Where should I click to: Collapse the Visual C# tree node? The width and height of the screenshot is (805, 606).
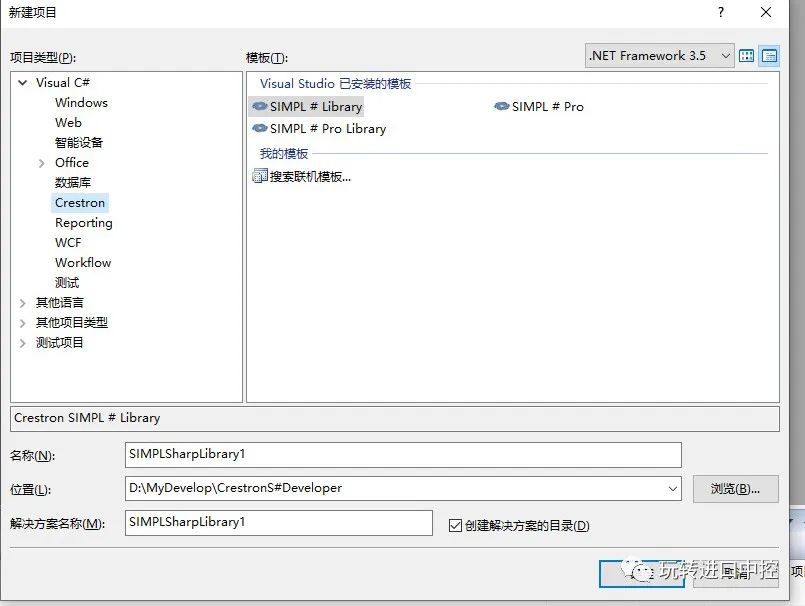pos(23,82)
